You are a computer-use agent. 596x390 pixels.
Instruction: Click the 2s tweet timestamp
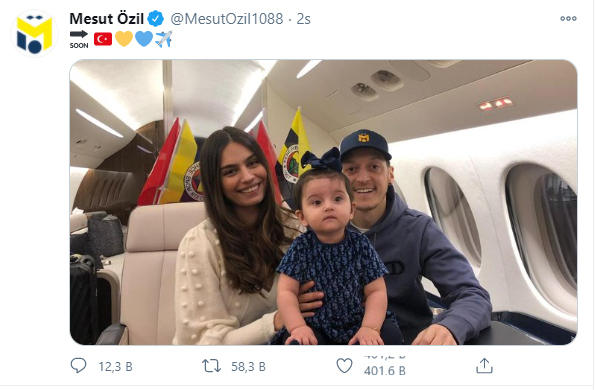click(303, 19)
